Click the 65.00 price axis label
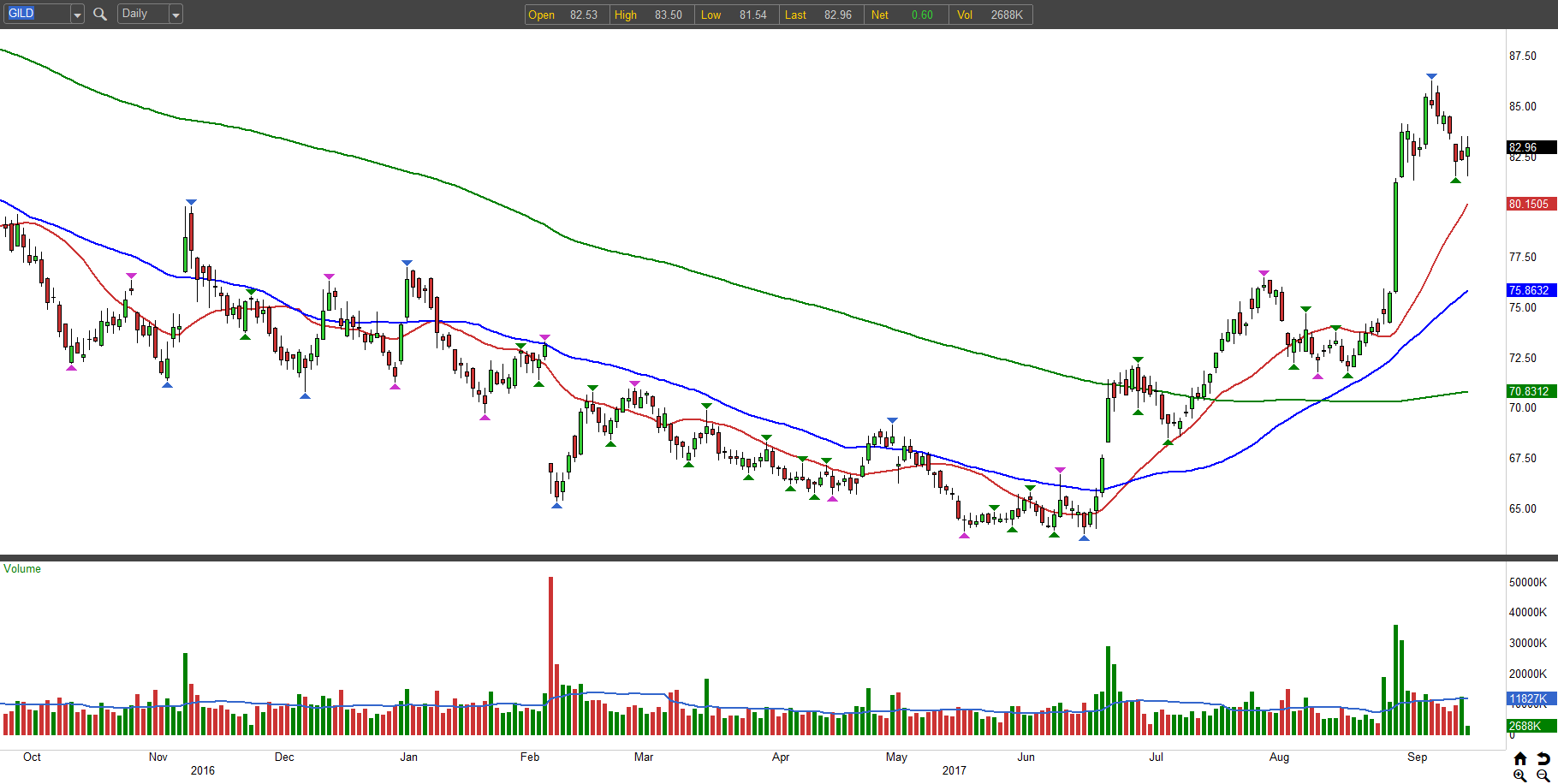The image size is (1558, 784). click(1523, 508)
